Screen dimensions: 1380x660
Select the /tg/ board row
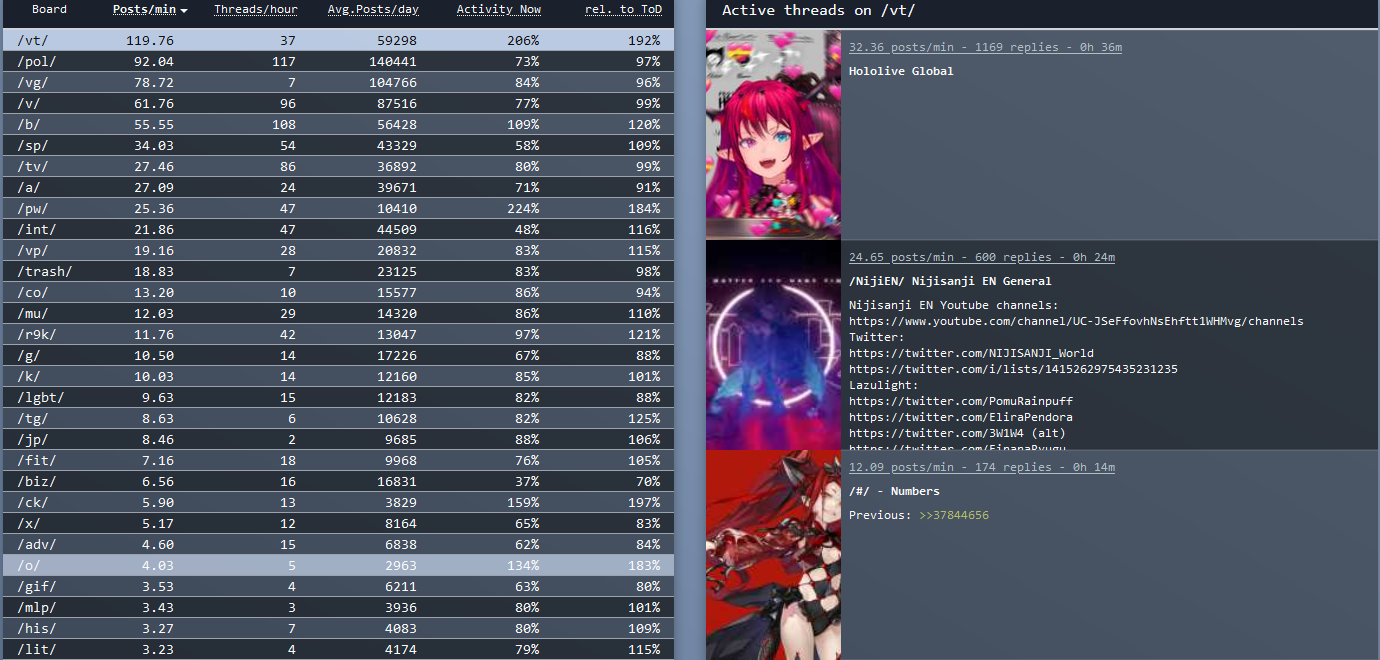[337, 418]
